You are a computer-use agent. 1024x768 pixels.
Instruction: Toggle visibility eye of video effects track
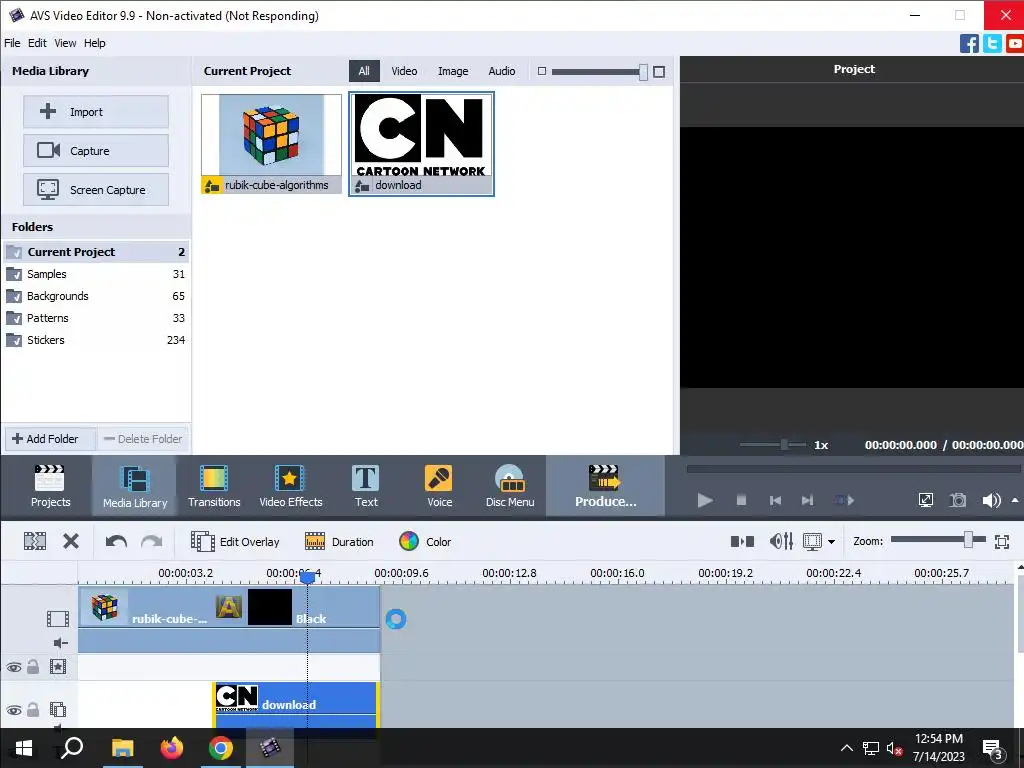click(x=14, y=667)
